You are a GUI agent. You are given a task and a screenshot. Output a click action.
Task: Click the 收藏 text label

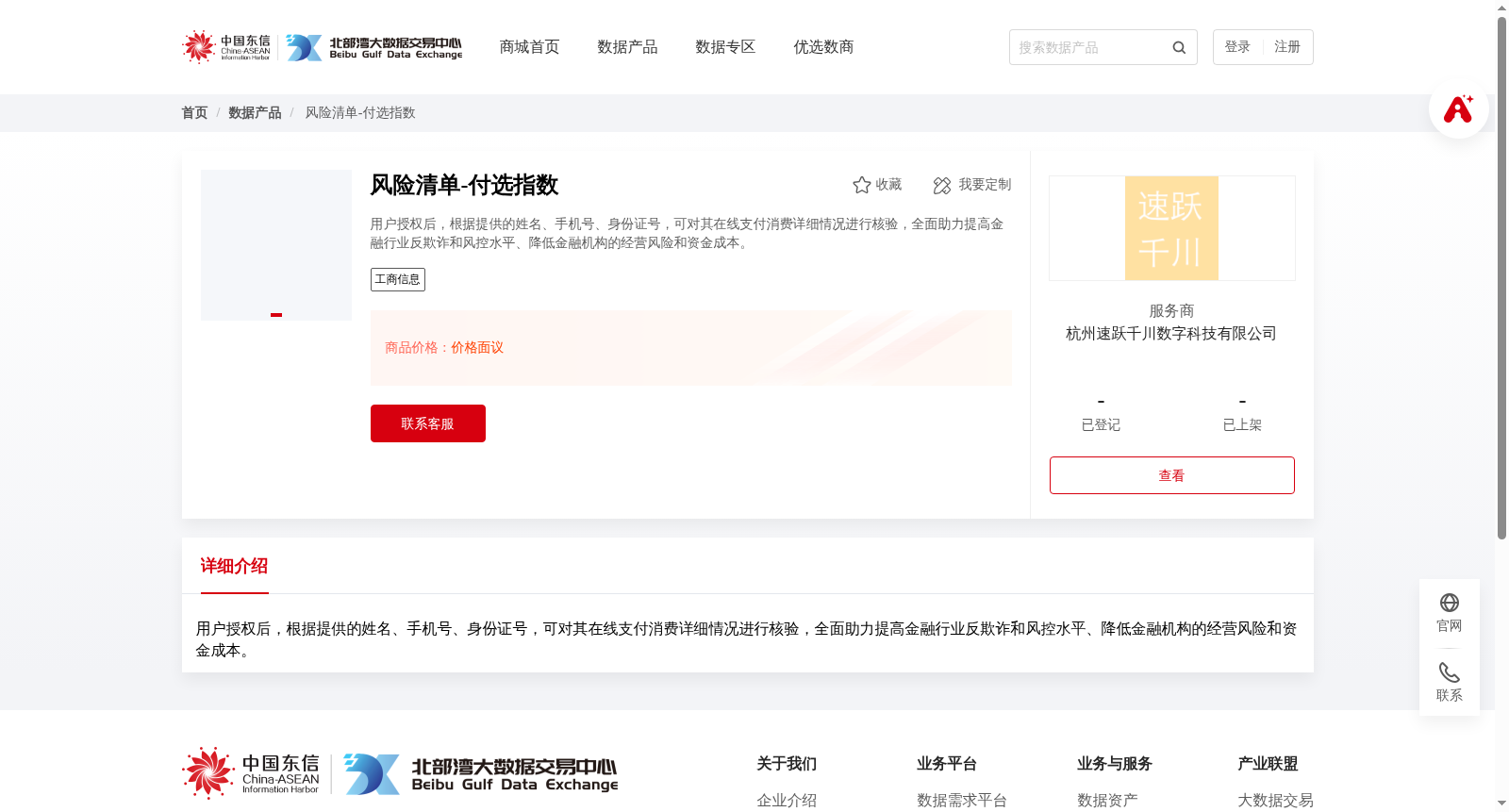[888, 185]
